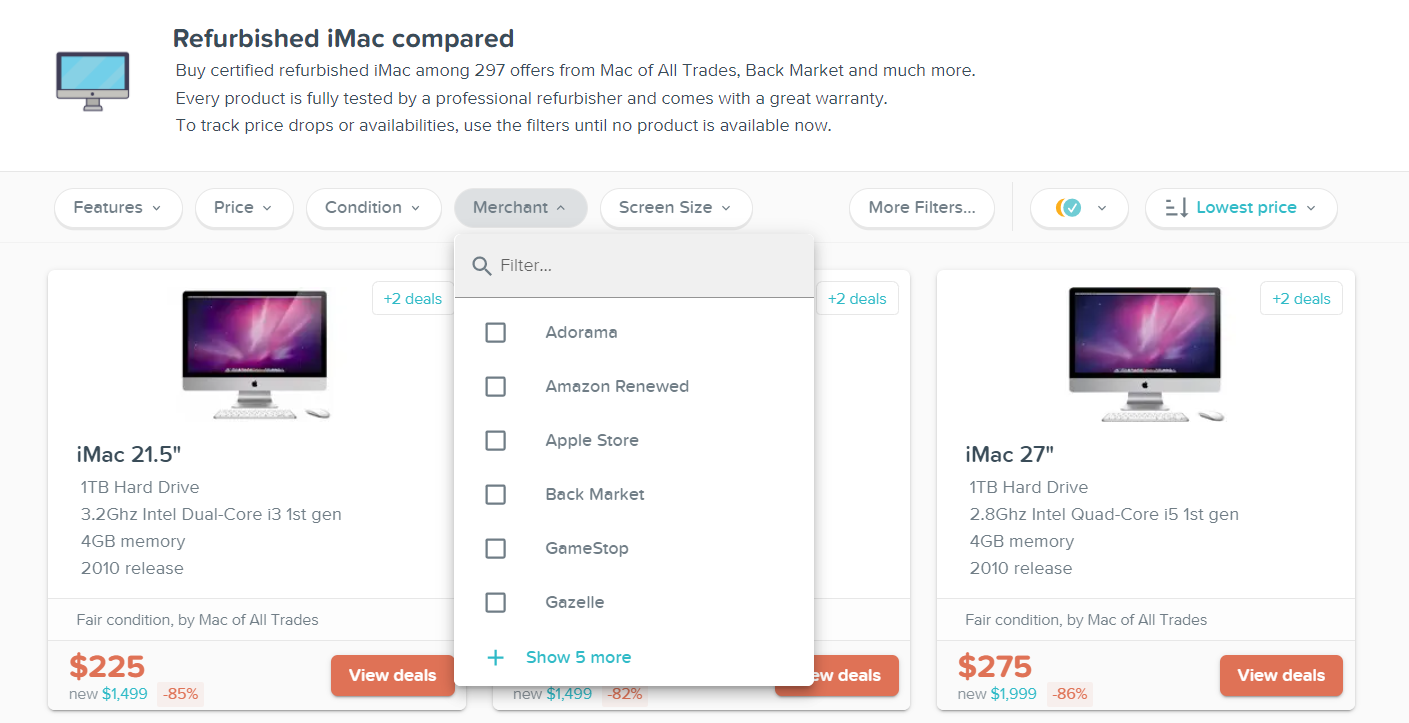Image resolution: width=1409 pixels, height=723 pixels.
Task: Tick the Amazon Renewed checkbox
Action: [495, 386]
